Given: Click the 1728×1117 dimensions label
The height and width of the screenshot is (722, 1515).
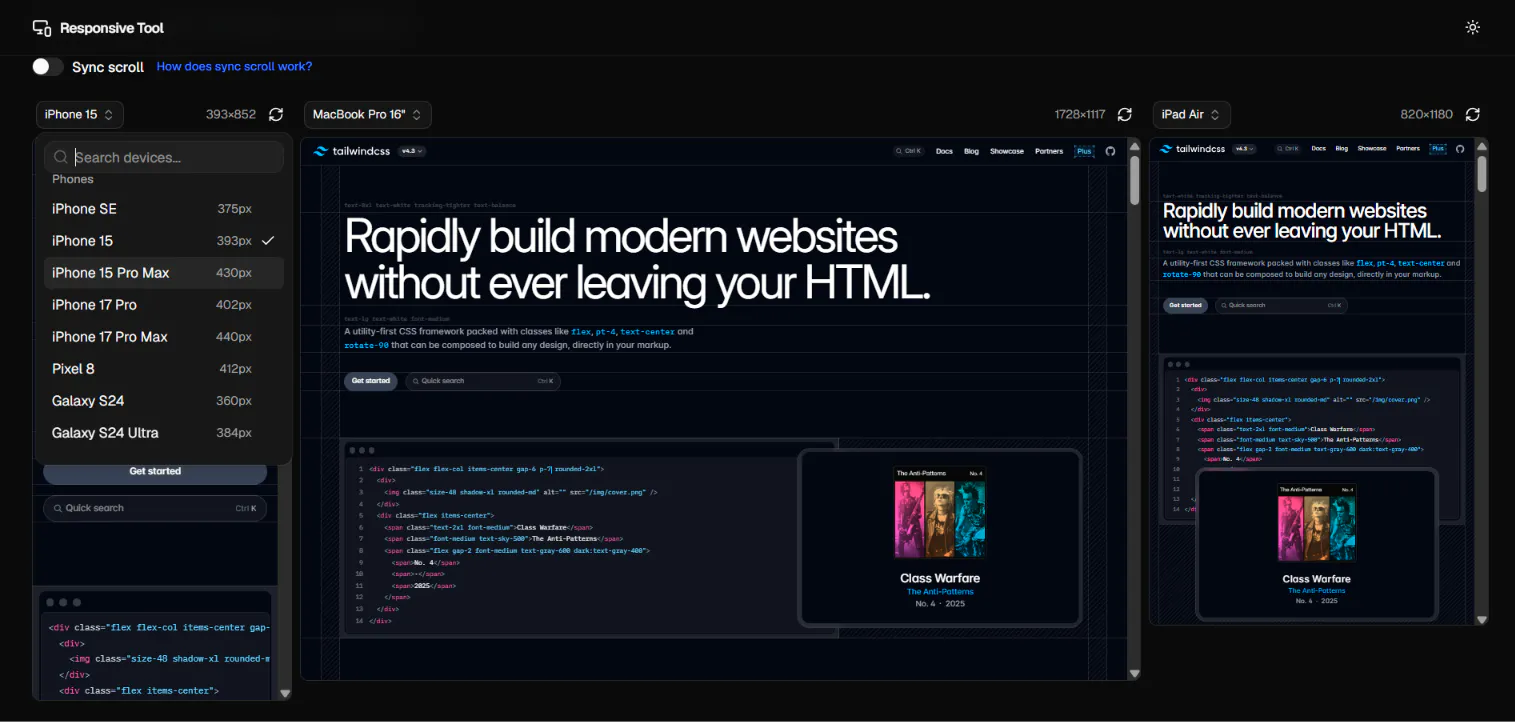Looking at the screenshot, I should (1080, 115).
